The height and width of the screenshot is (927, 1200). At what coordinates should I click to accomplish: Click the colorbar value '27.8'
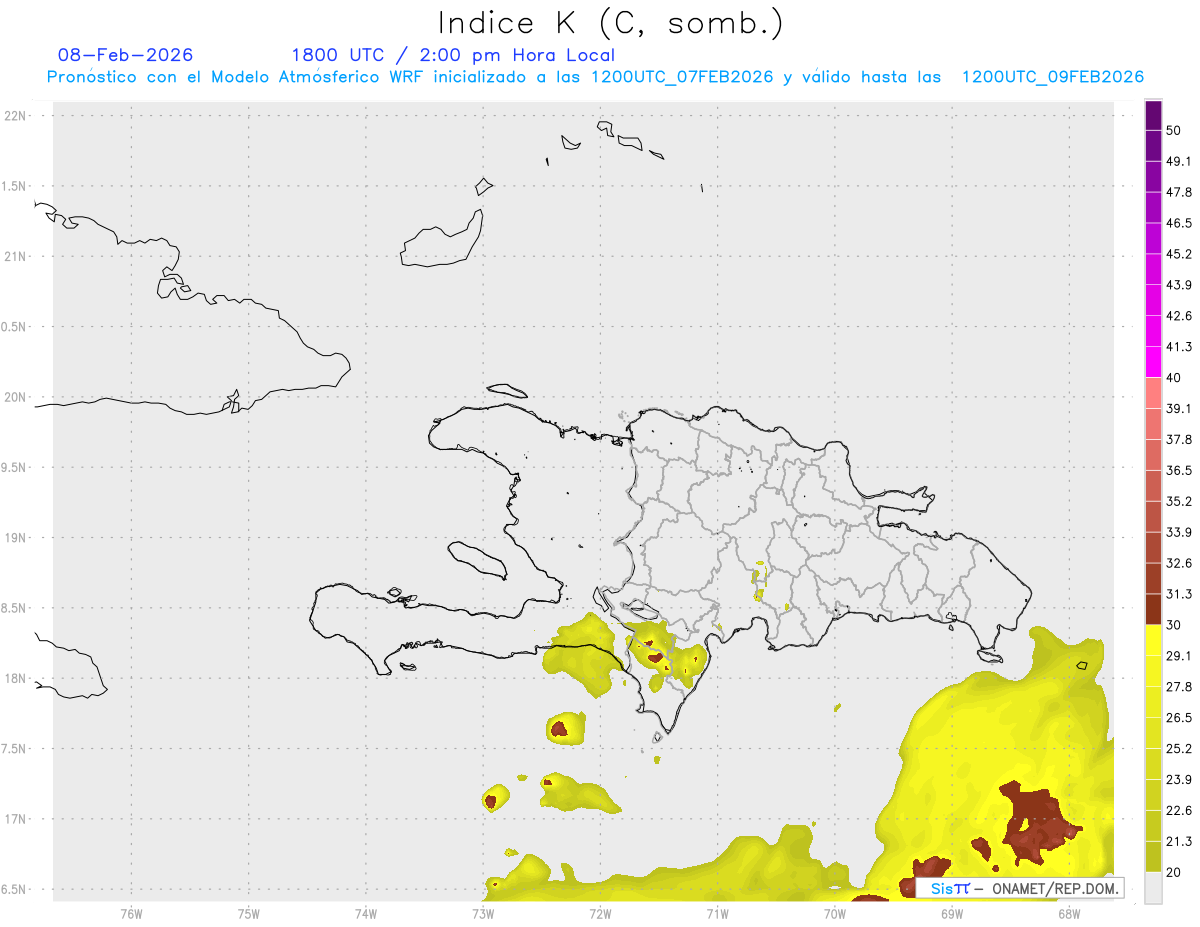[1179, 687]
